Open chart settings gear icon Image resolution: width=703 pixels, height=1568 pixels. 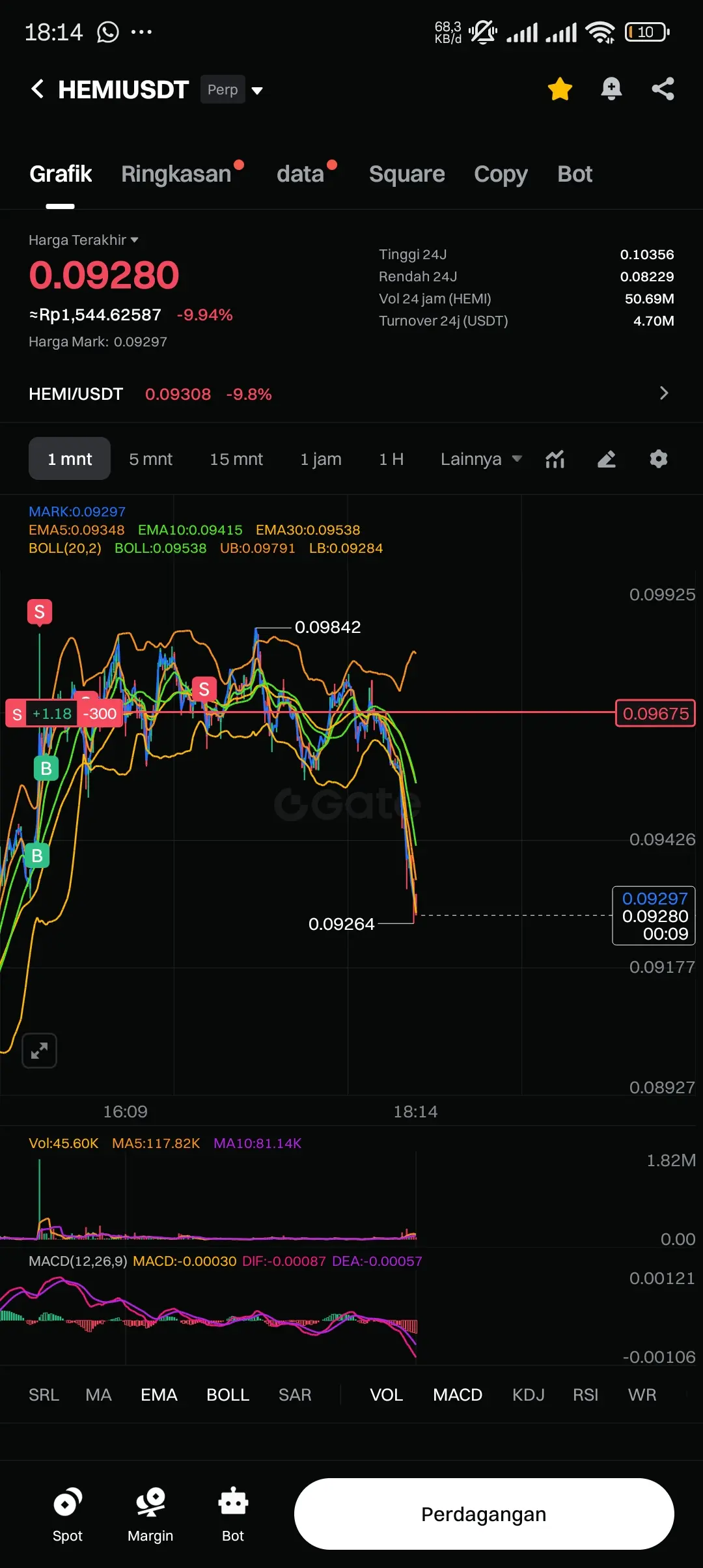tap(659, 459)
